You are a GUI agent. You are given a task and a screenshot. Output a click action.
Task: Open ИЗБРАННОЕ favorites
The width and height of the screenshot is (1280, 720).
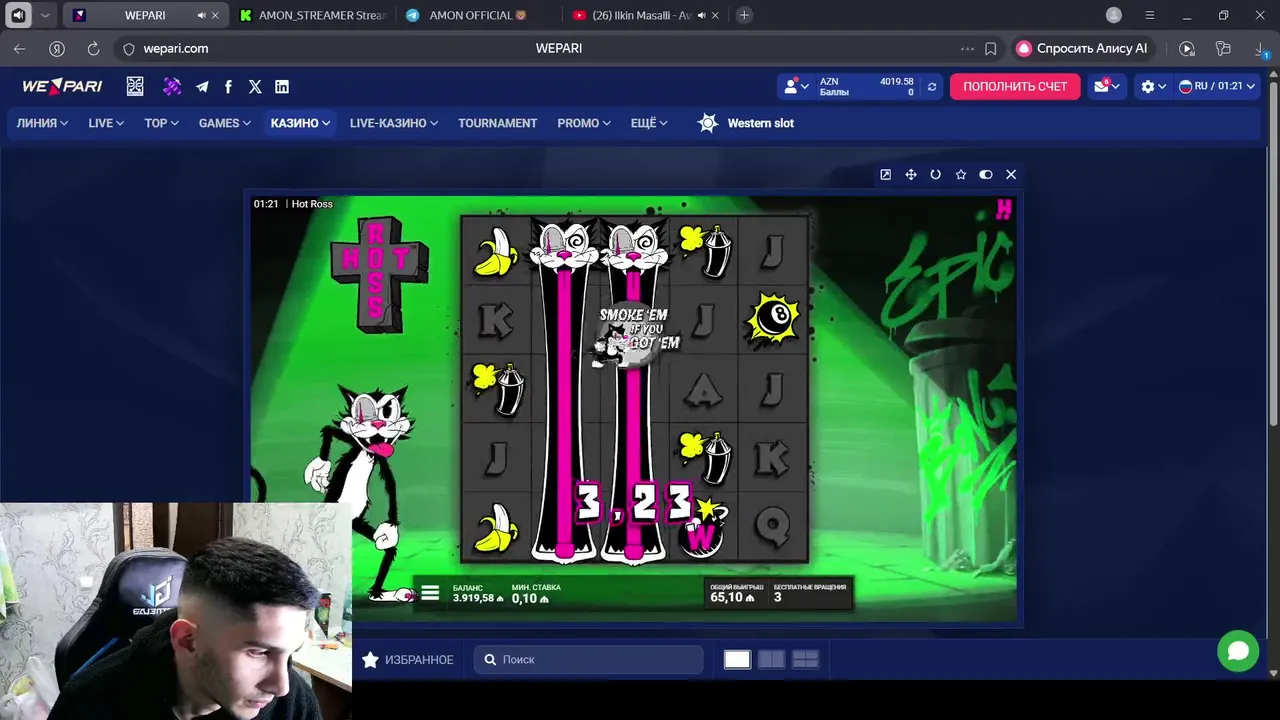click(x=408, y=660)
